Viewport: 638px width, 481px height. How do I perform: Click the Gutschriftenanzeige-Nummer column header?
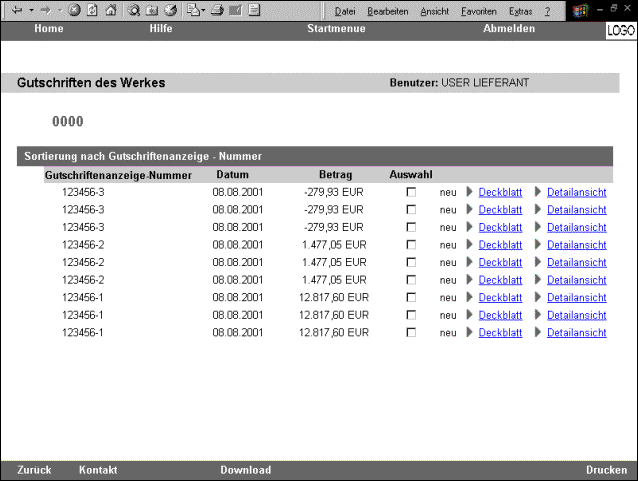click(x=118, y=175)
